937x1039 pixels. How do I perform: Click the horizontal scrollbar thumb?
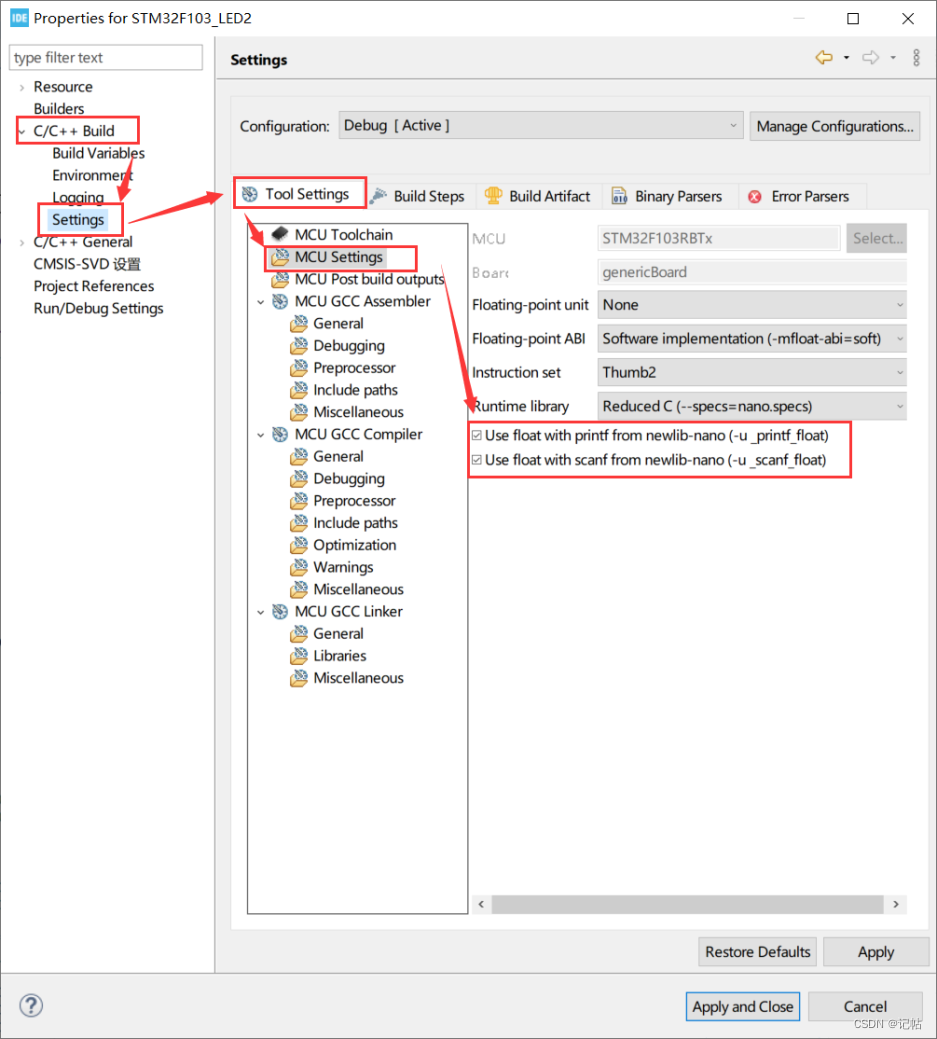[688, 904]
